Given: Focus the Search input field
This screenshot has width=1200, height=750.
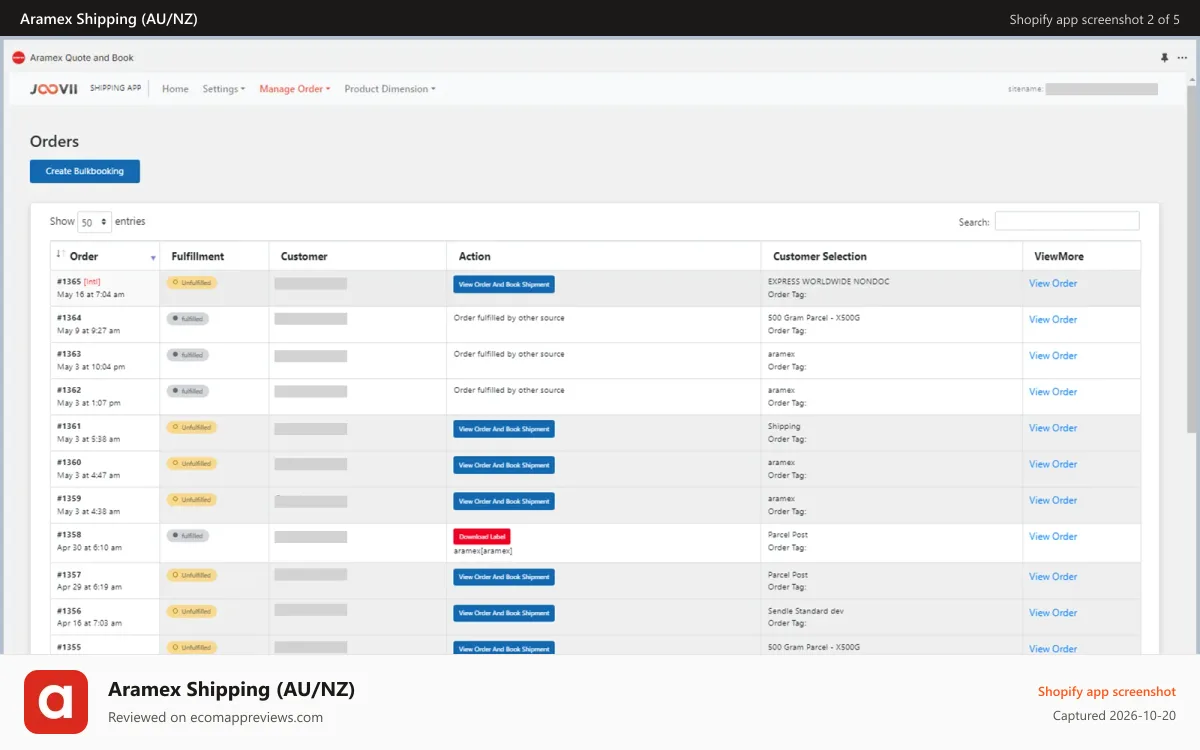Looking at the screenshot, I should point(1067,221).
